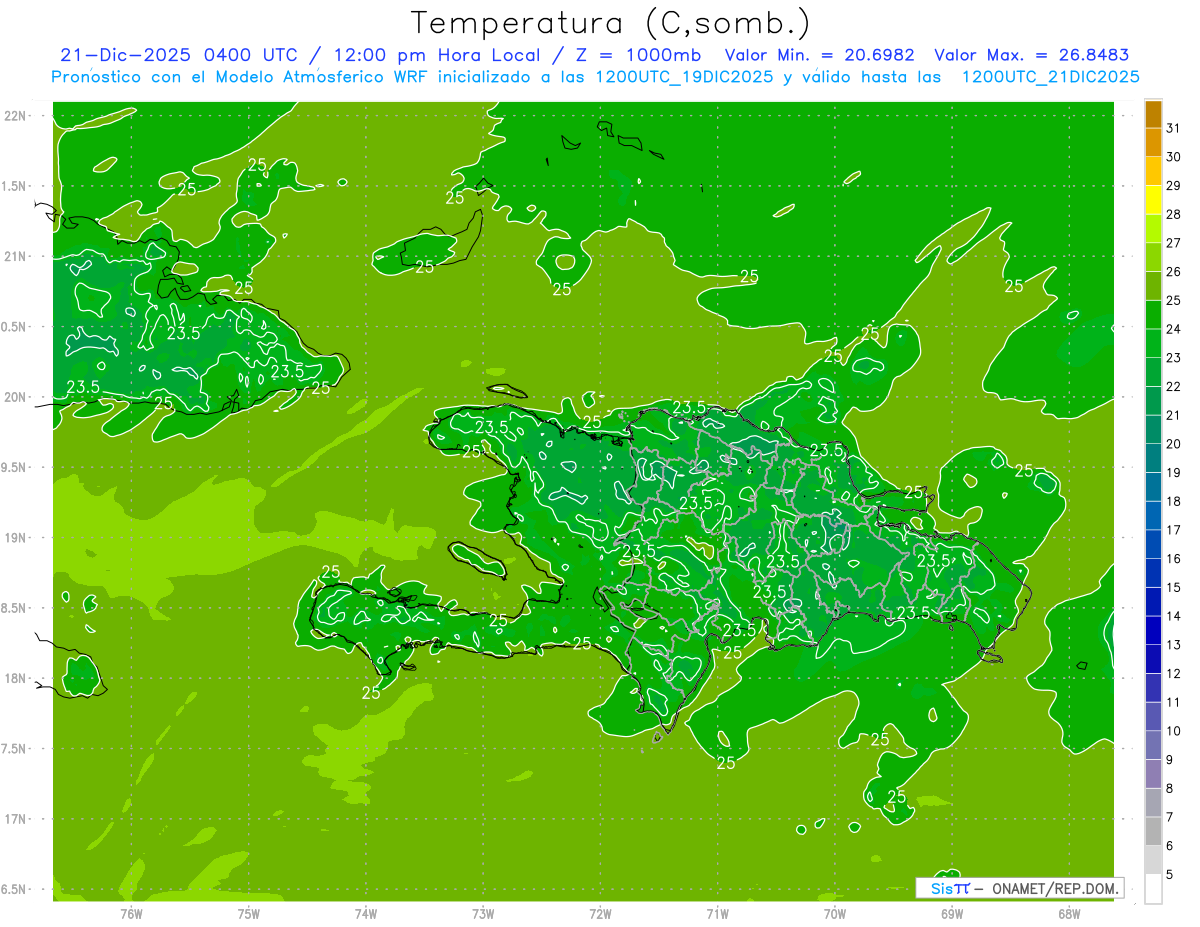Click the orange colorbar swatch between 29 and 30

tap(1153, 171)
